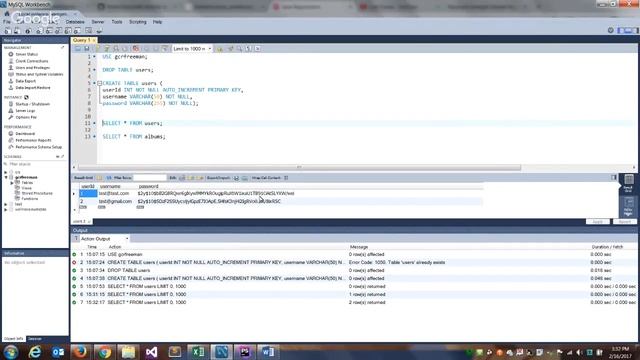Click the Result Grid side panel icon
Viewport: 640px width, 360px height.
[629, 183]
